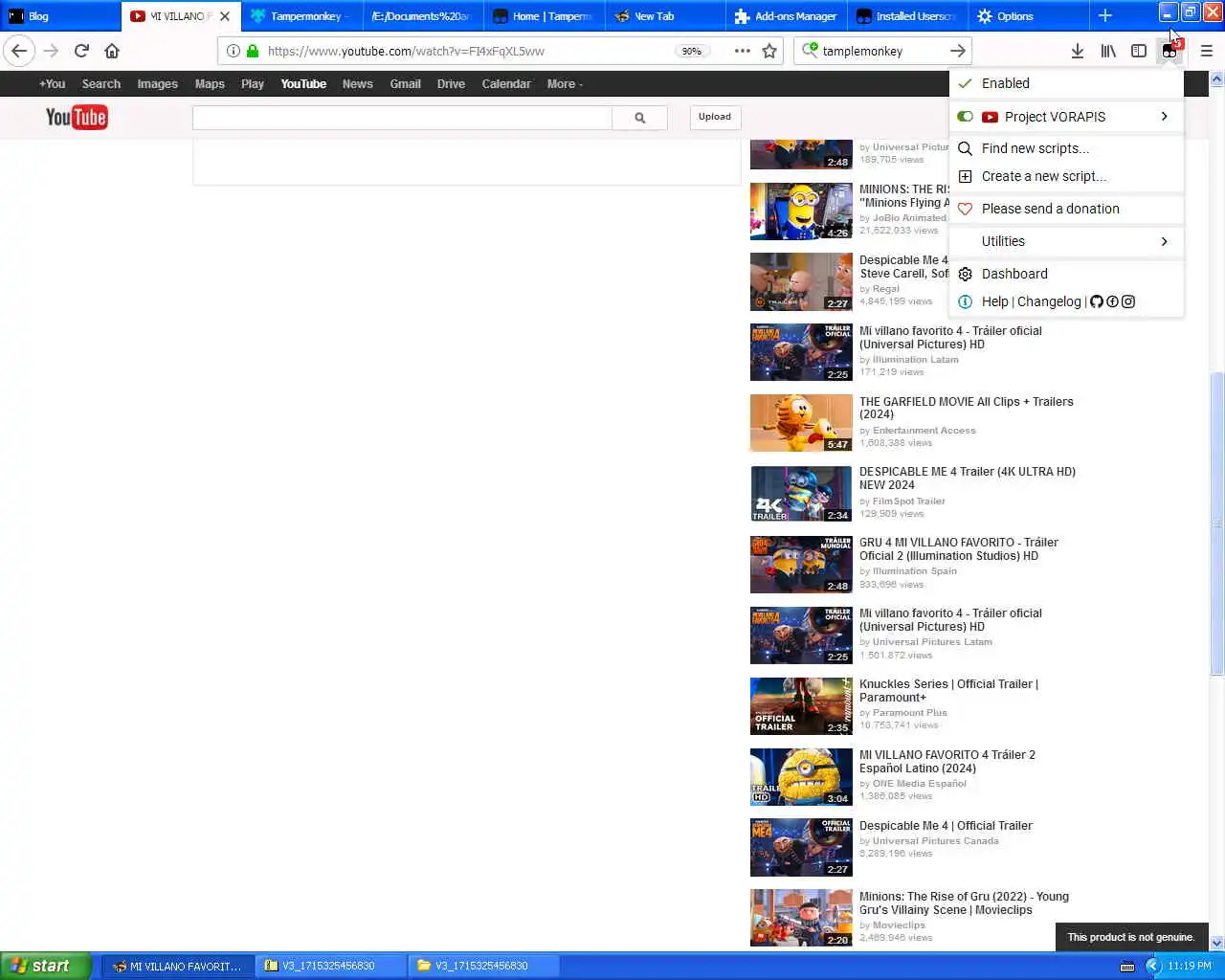Click the Tampermonkey extension toolbar icon
This screenshot has height=980, width=1225.
click(x=1169, y=51)
